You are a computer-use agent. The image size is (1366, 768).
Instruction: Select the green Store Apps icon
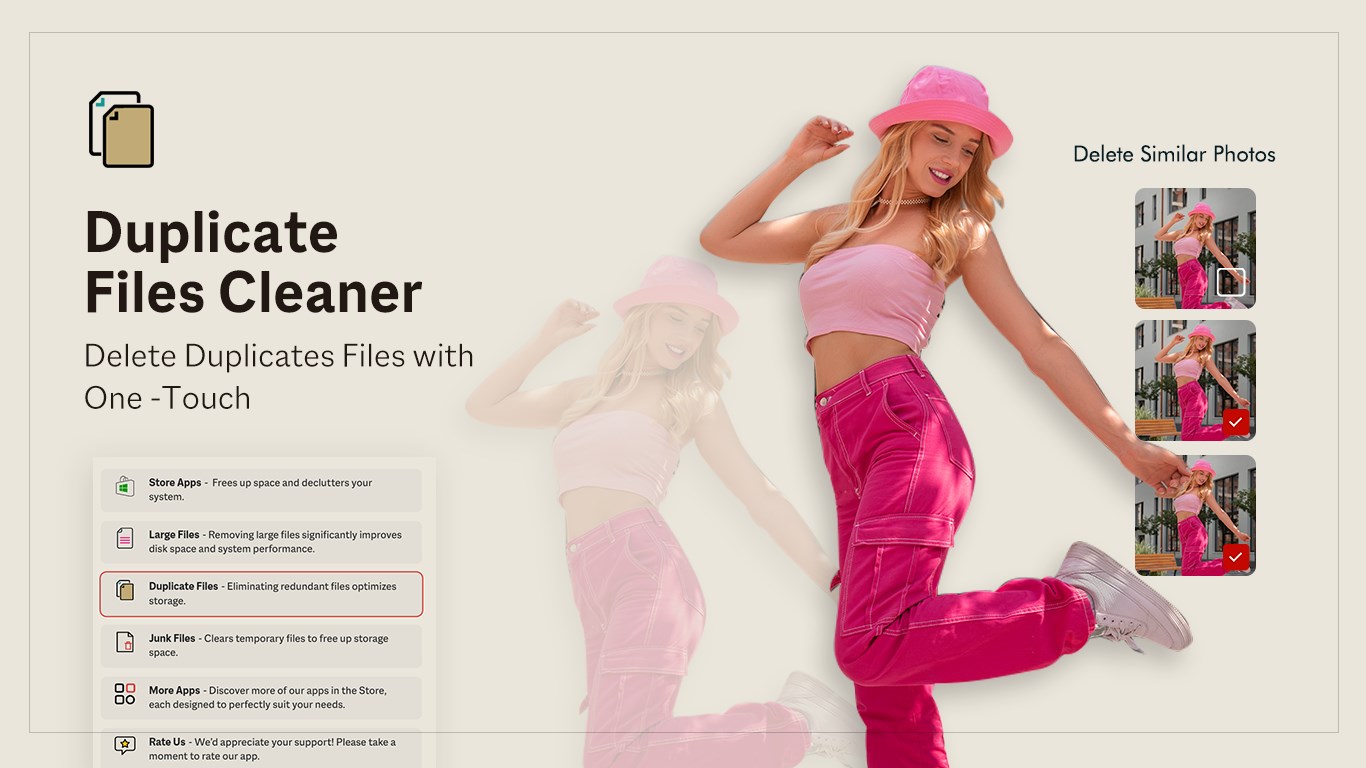tap(125, 487)
